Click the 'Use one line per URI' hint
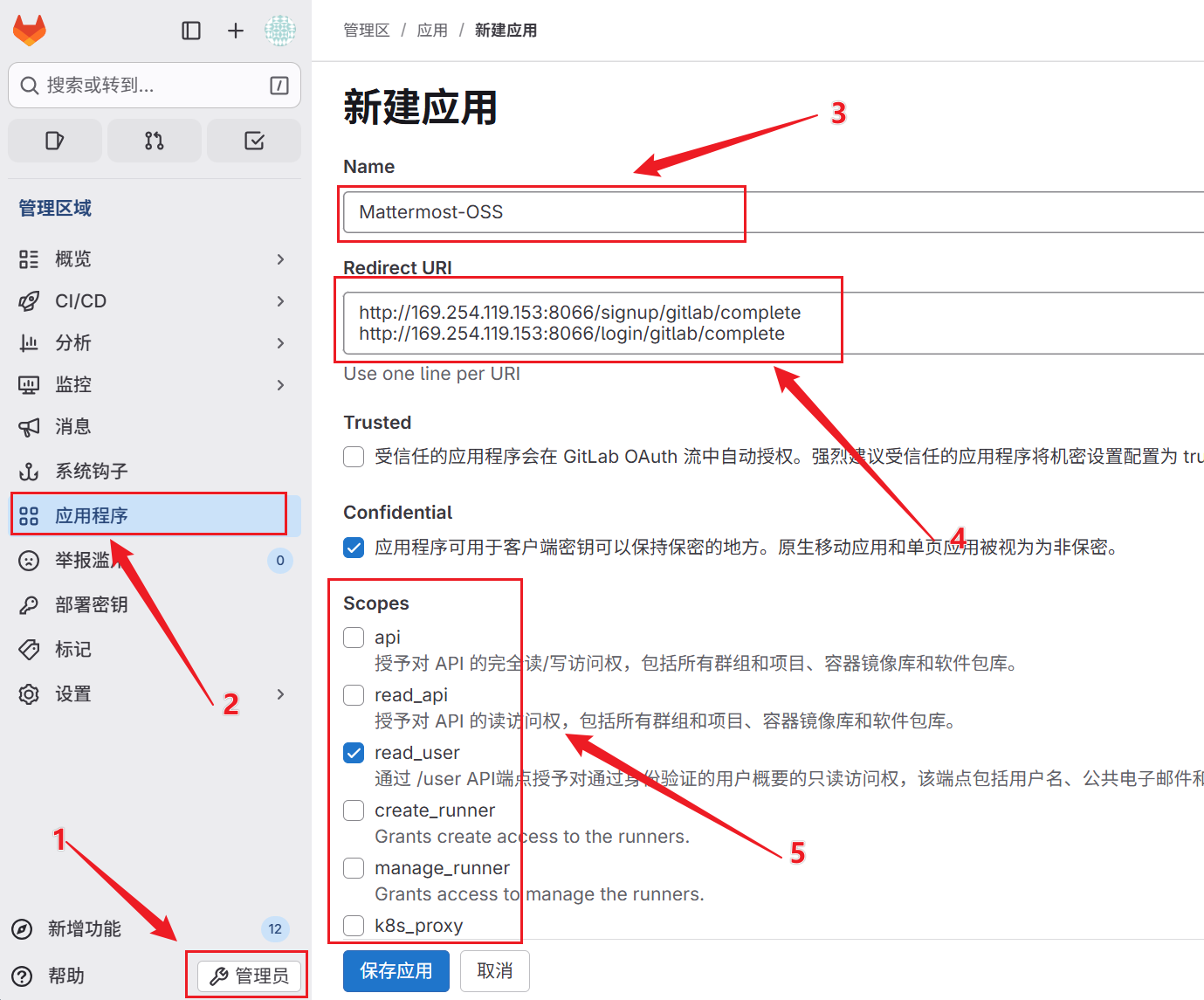The height and width of the screenshot is (1000, 1204). [431, 374]
